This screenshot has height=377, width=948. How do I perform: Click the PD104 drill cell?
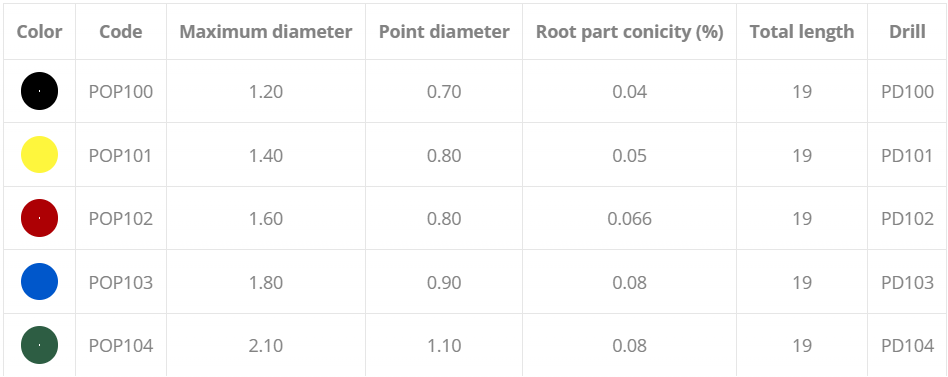[x=907, y=346]
